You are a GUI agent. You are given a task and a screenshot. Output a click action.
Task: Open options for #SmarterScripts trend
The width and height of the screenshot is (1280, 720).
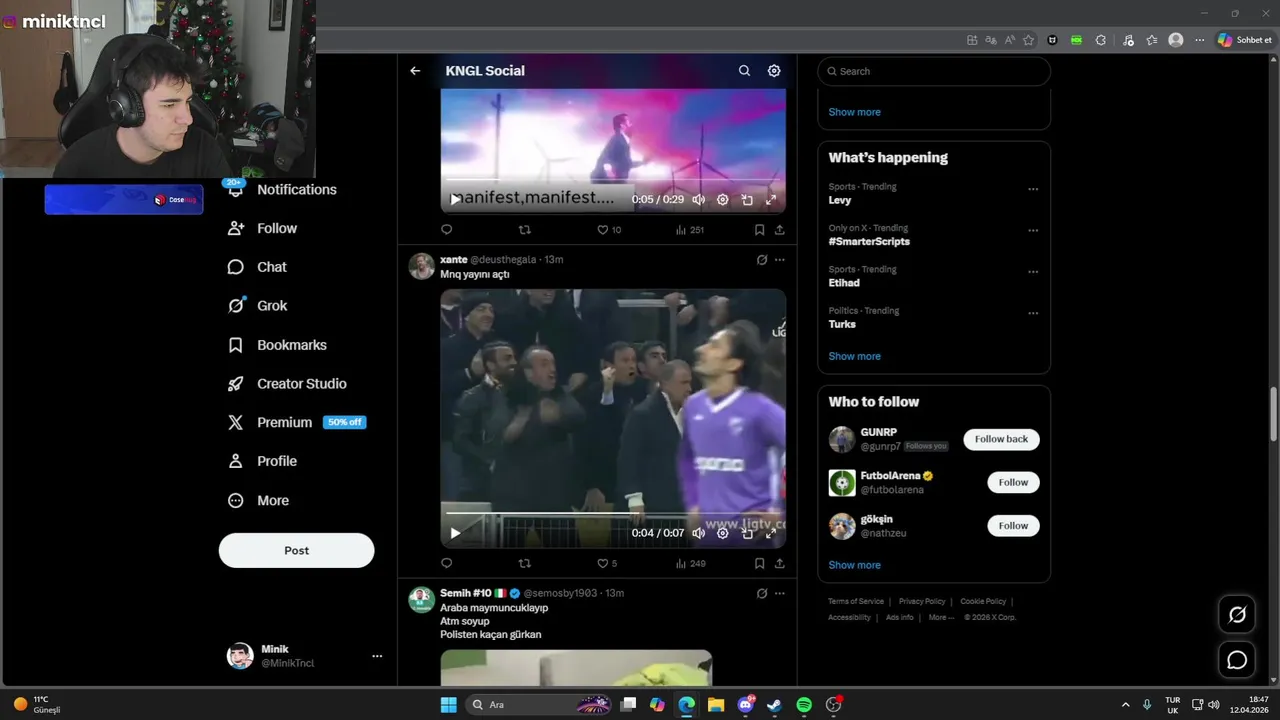pos(1033,230)
